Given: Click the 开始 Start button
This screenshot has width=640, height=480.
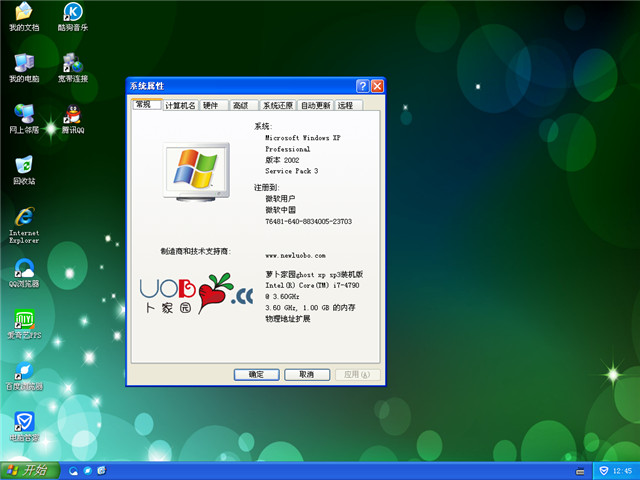Looking at the screenshot, I should 29,471.
